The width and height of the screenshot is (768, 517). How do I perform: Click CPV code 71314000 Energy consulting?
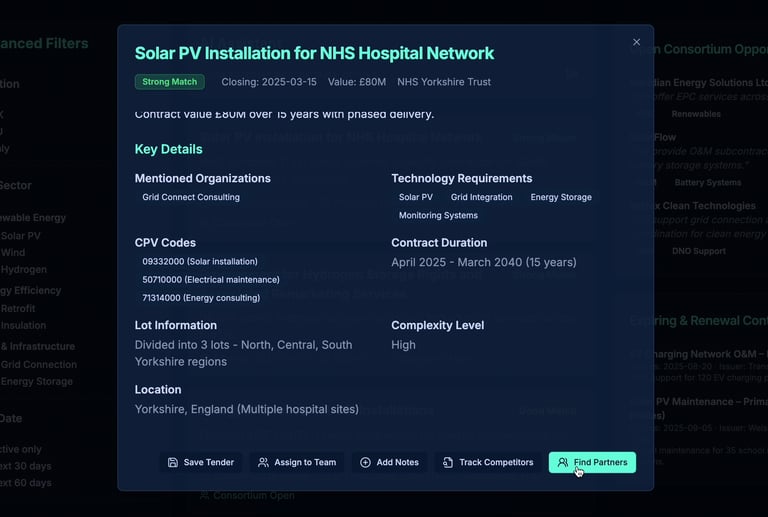[x=201, y=297]
